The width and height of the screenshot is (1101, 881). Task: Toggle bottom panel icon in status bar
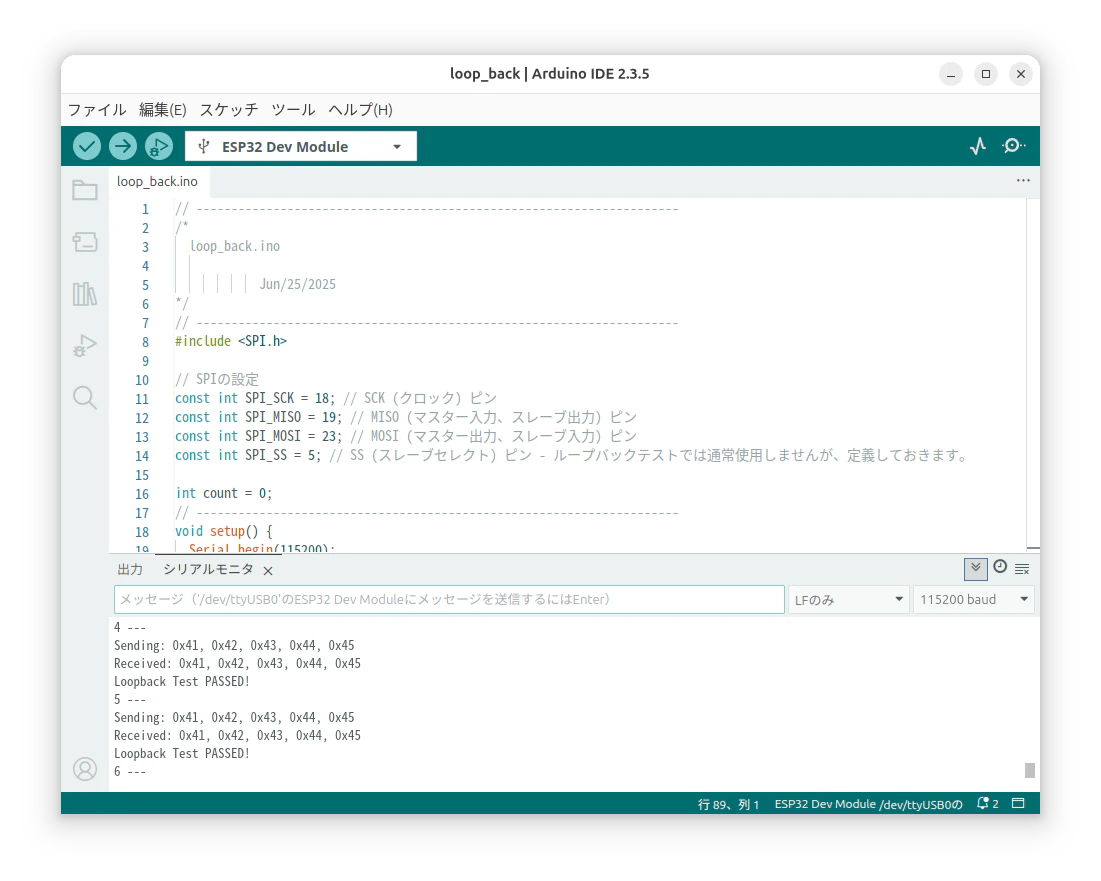pos(1018,803)
